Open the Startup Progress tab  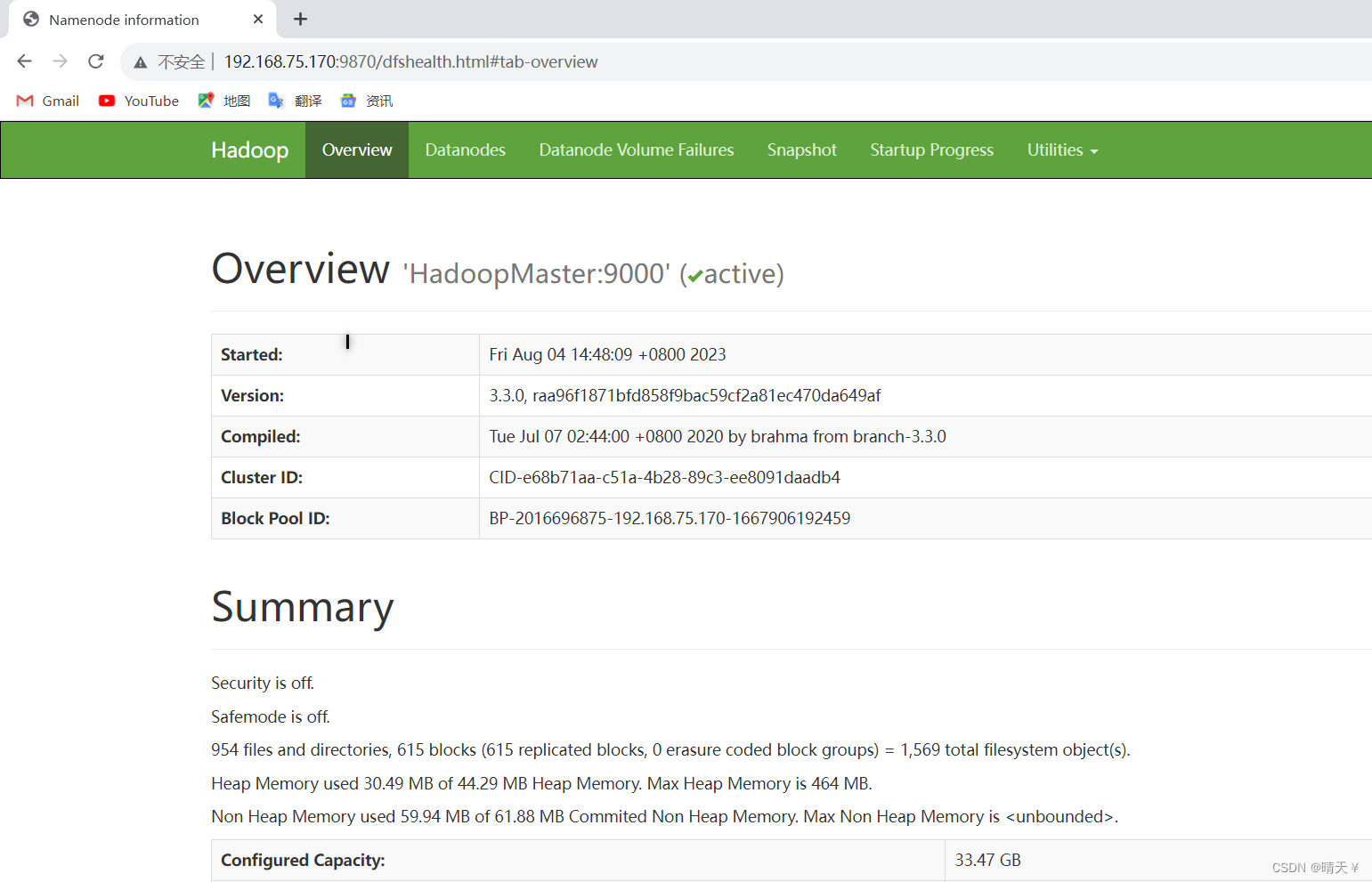coord(932,150)
